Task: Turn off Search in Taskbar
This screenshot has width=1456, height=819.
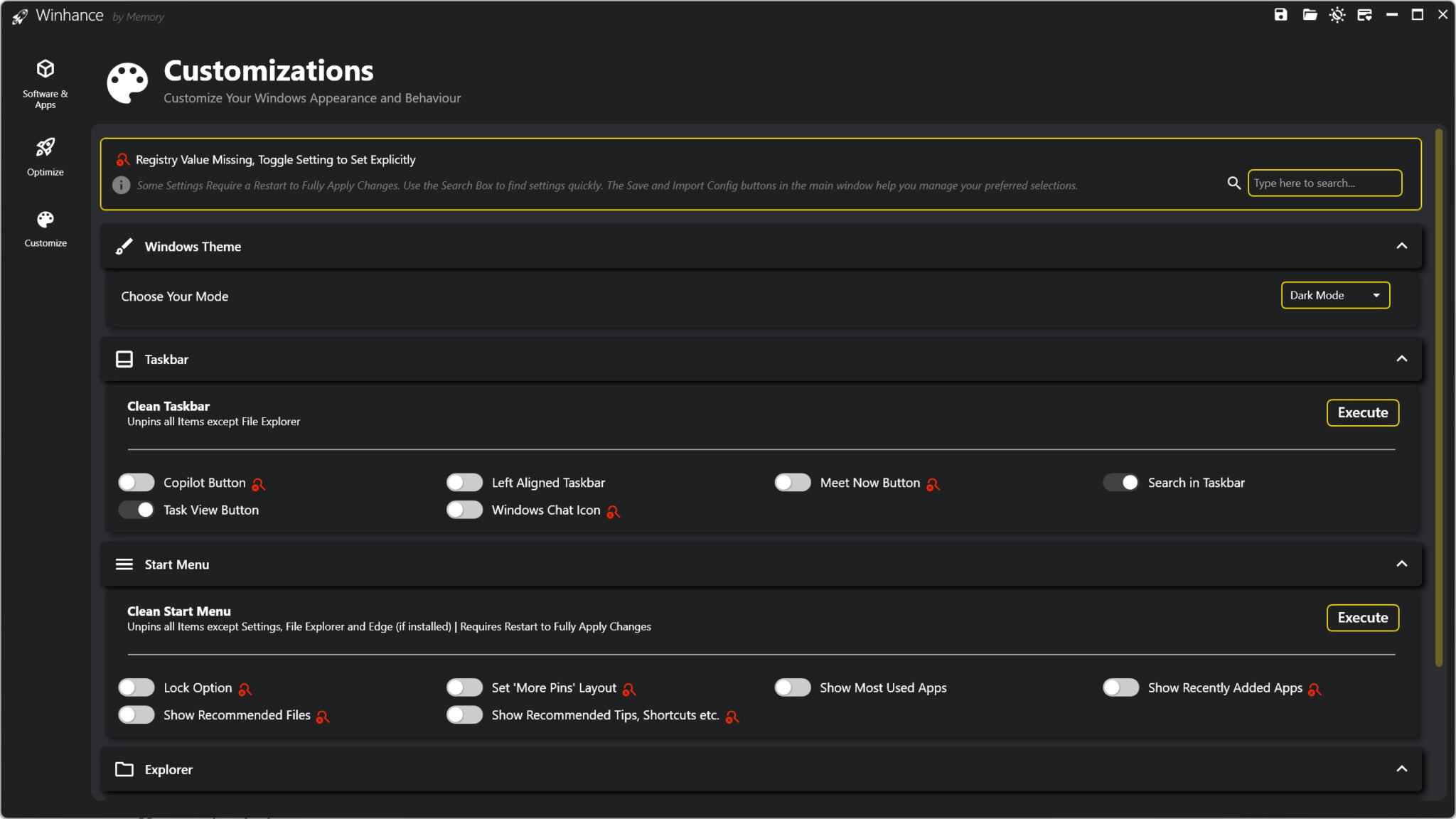Action: pos(1121,482)
